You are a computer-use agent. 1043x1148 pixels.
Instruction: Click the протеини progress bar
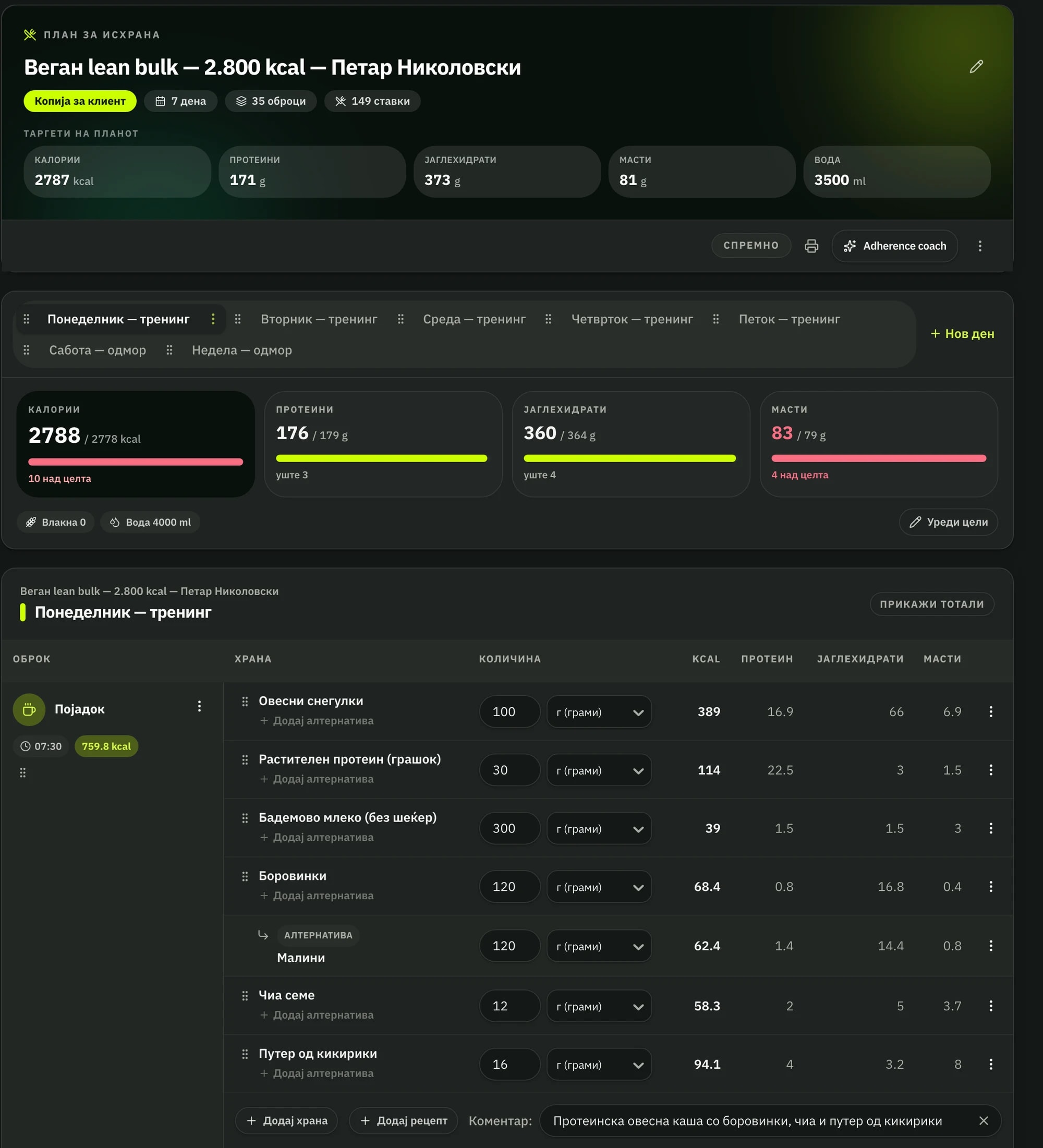click(x=381, y=458)
